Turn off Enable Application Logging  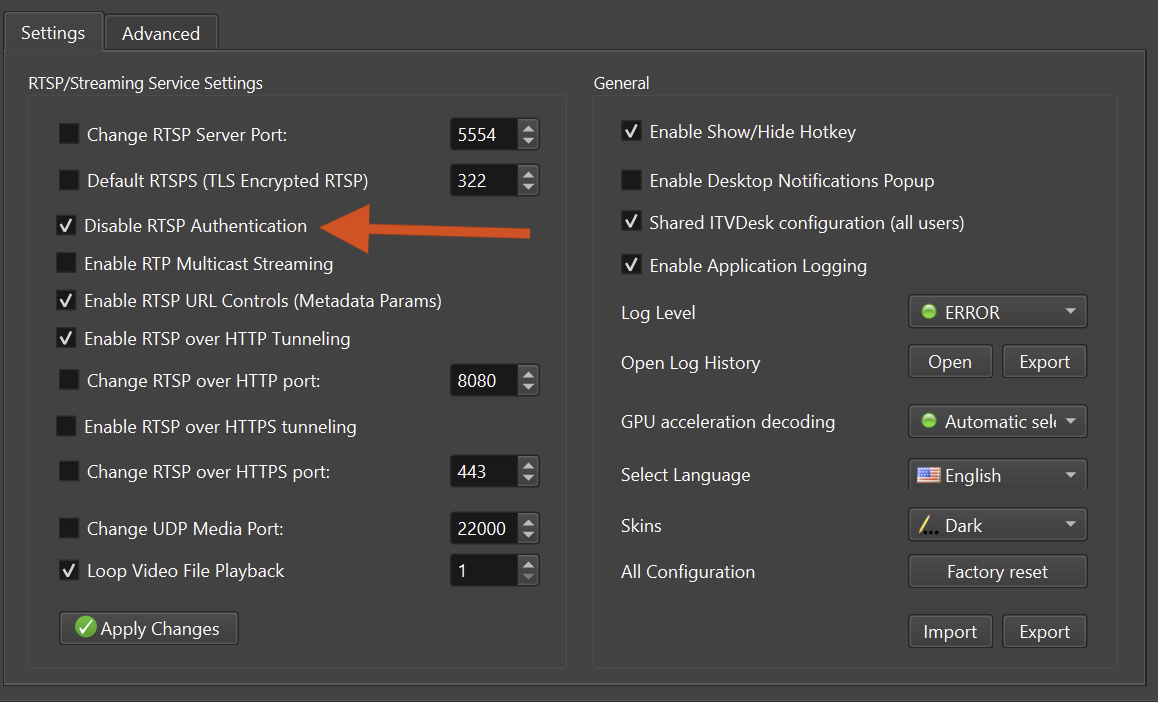point(631,265)
